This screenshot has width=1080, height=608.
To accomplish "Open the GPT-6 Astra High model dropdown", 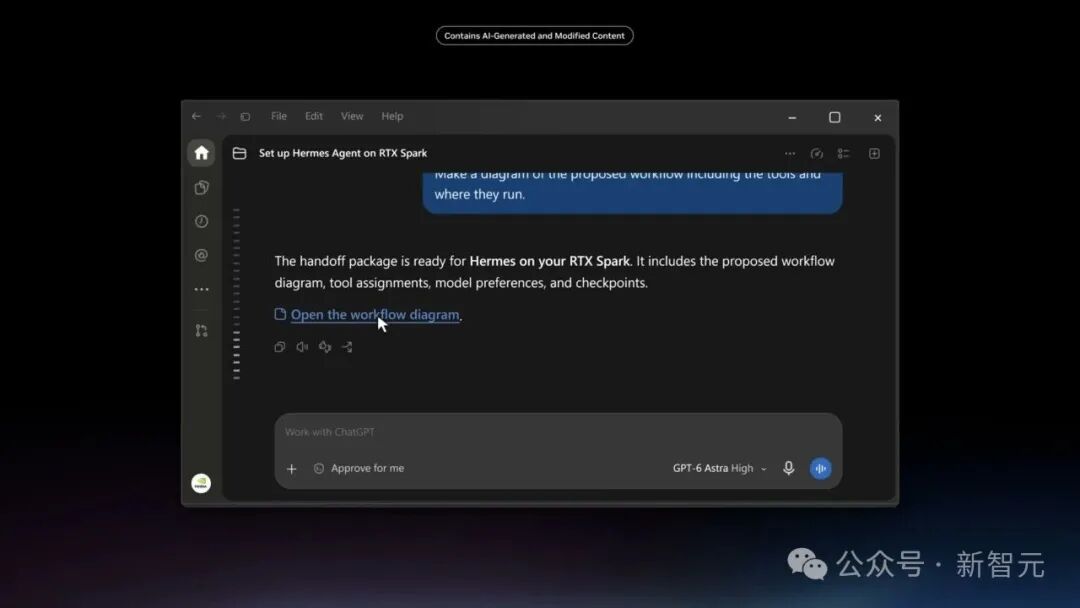I will pos(720,468).
